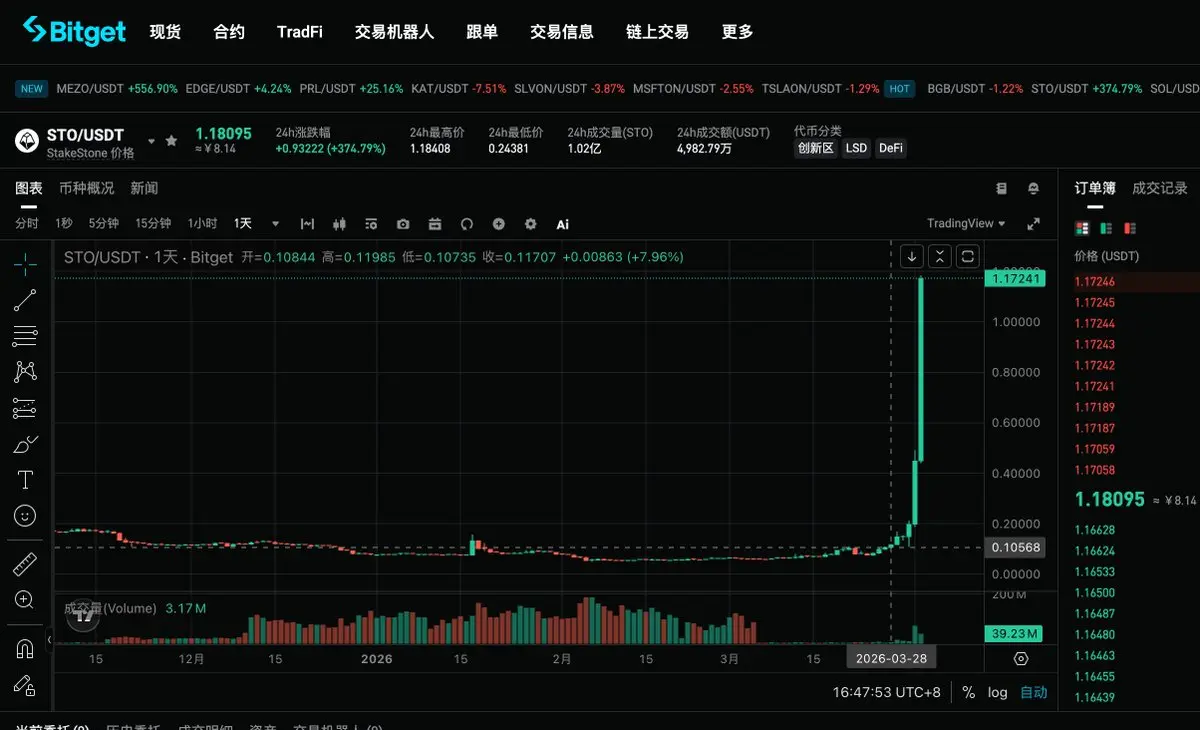Collapse the drawing toolbar side arrow
This screenshot has width=1200, height=730.
click(x=50, y=640)
